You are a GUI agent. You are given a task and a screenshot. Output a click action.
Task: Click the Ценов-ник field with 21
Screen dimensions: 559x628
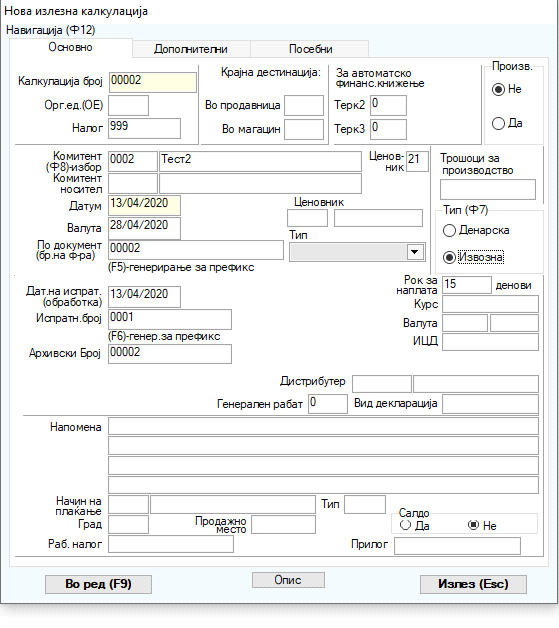point(417,162)
